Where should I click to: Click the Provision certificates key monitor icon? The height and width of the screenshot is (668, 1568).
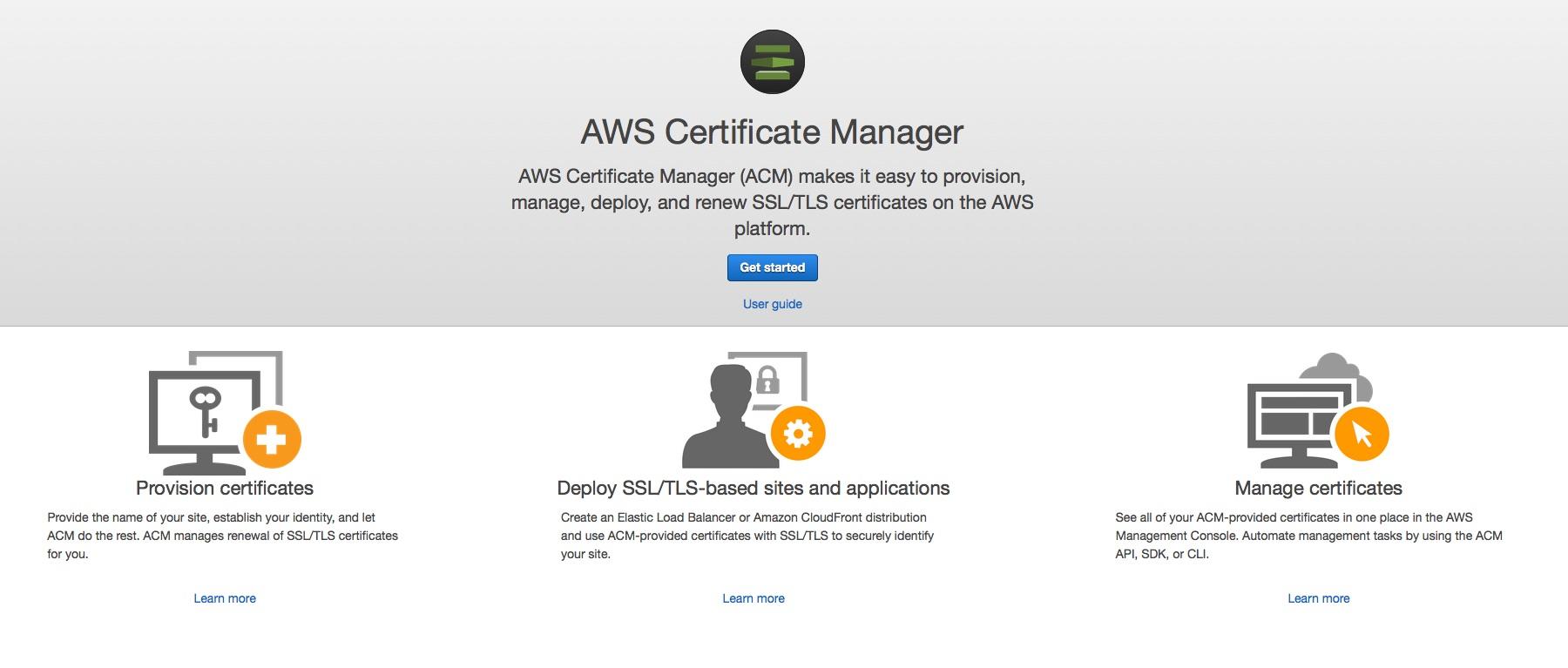click(x=225, y=412)
